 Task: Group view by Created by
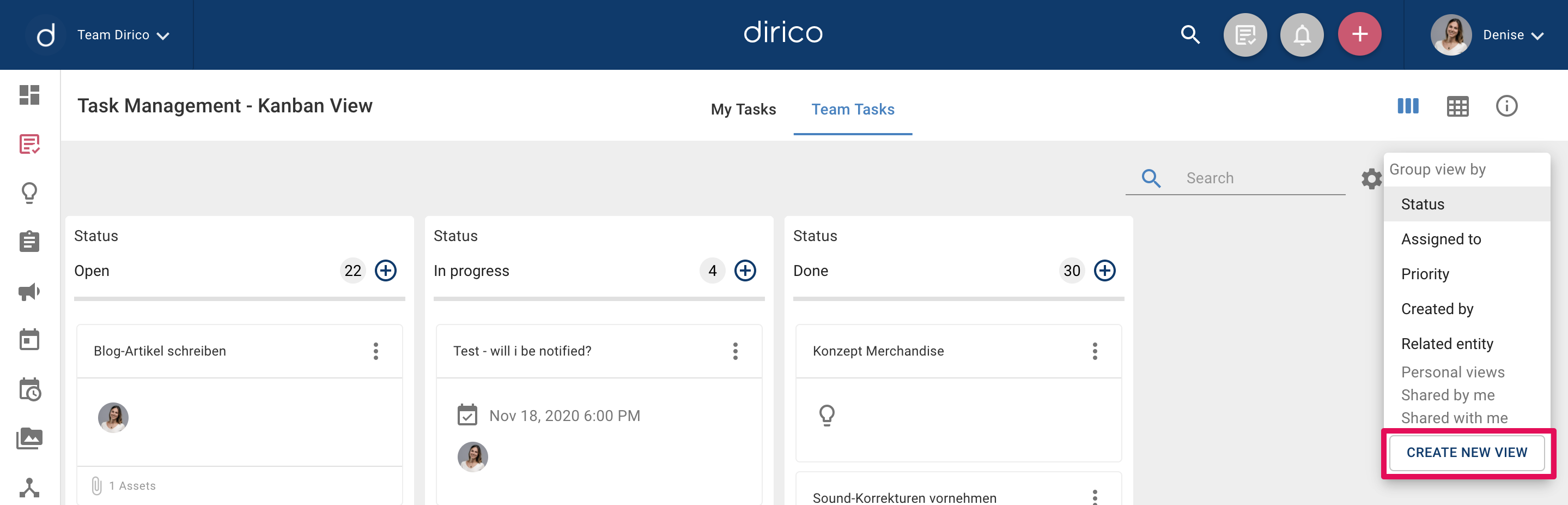pyautogui.click(x=1466, y=309)
